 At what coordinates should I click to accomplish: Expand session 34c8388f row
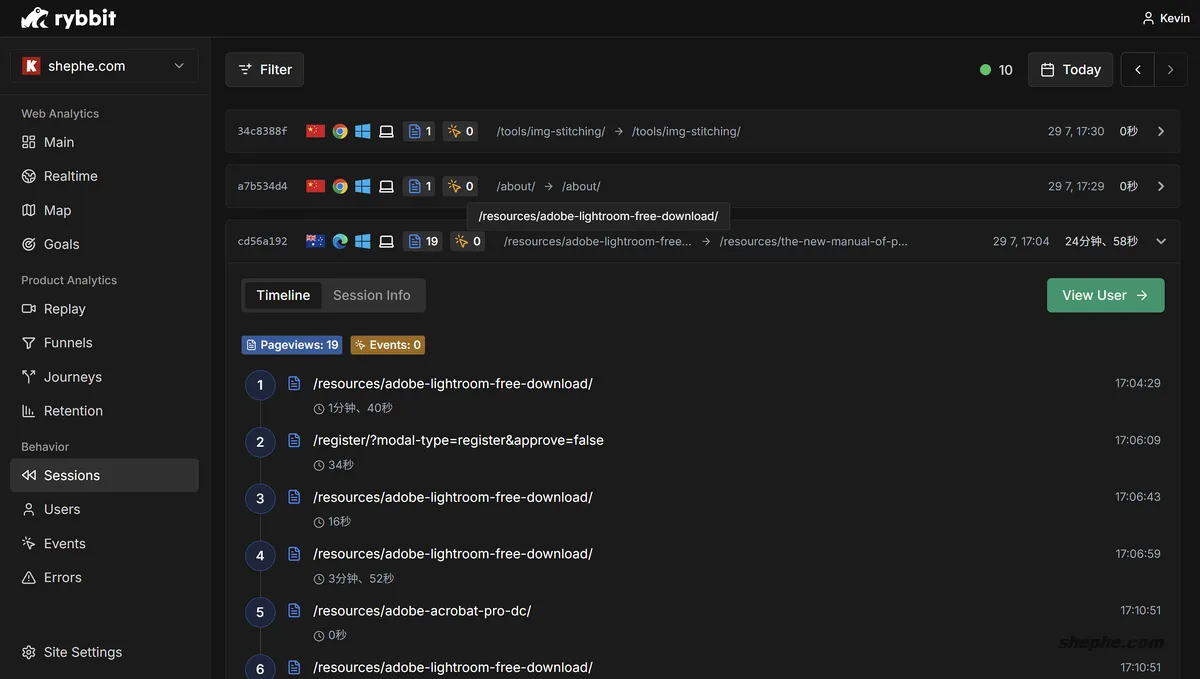pos(1160,131)
